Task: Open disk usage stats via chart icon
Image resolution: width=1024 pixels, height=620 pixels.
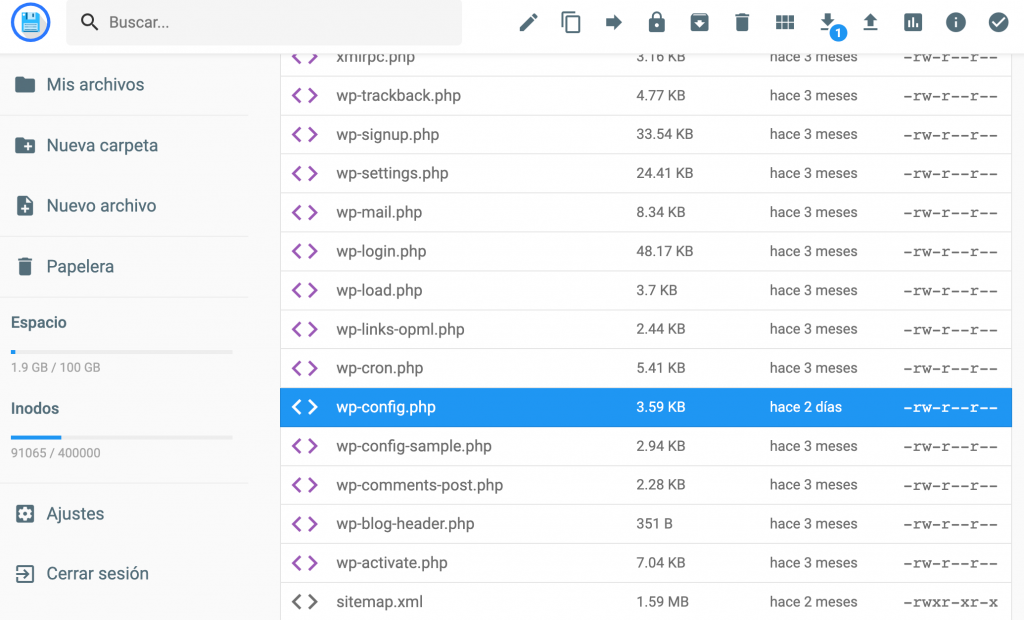Action: [913, 21]
